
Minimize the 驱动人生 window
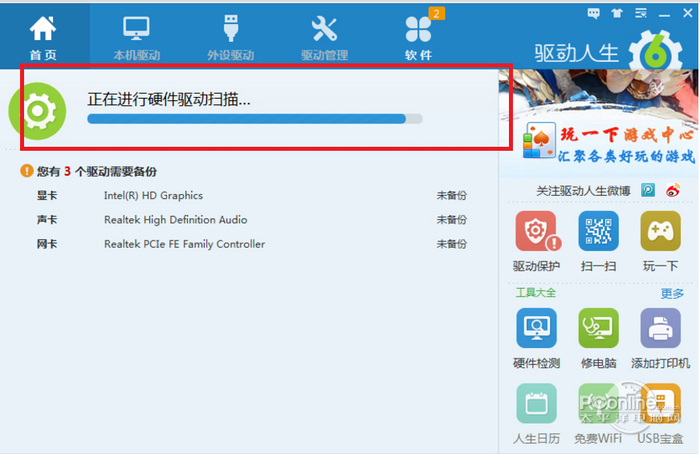(664, 15)
